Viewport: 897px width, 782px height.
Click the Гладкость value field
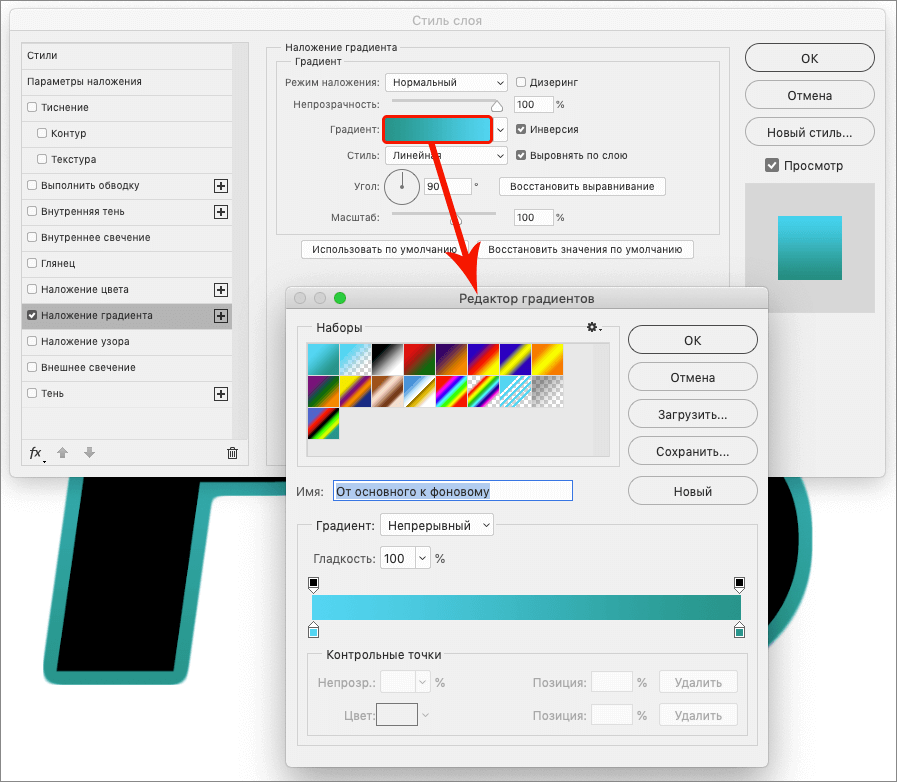398,558
